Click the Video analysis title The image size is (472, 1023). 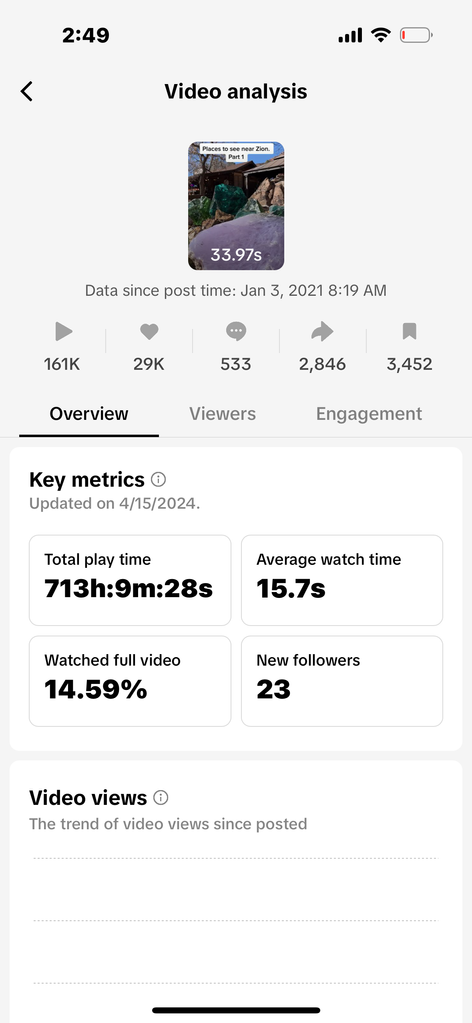[x=236, y=91]
